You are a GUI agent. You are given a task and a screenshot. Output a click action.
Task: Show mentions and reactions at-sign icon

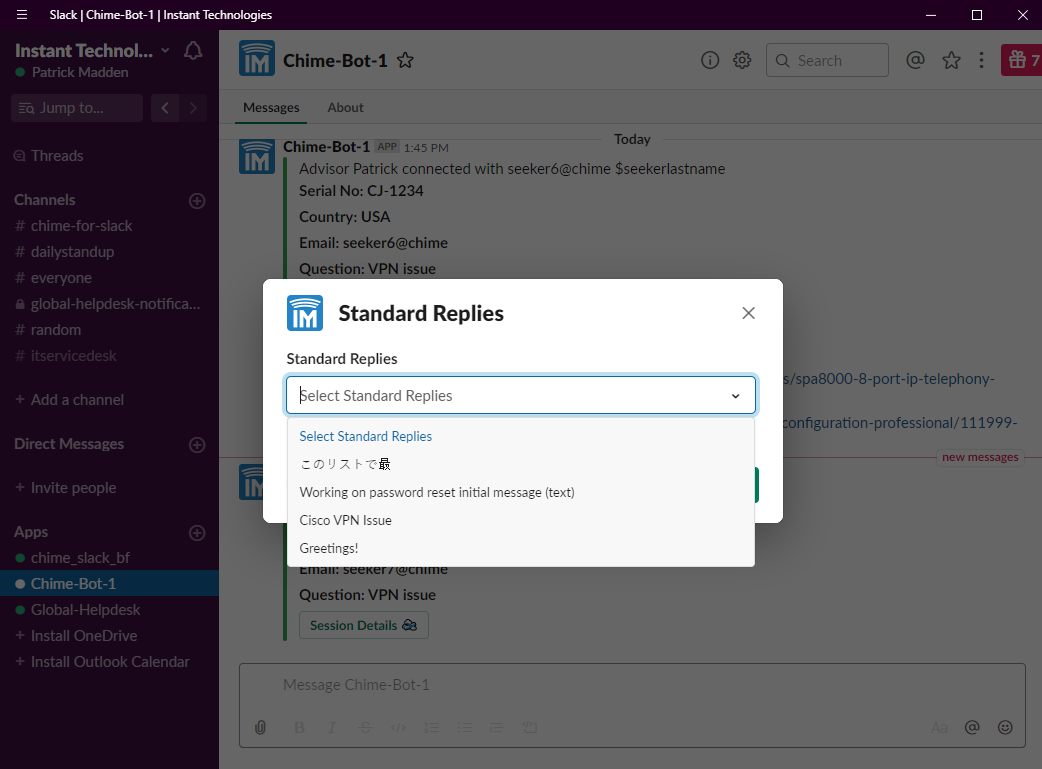pos(915,60)
